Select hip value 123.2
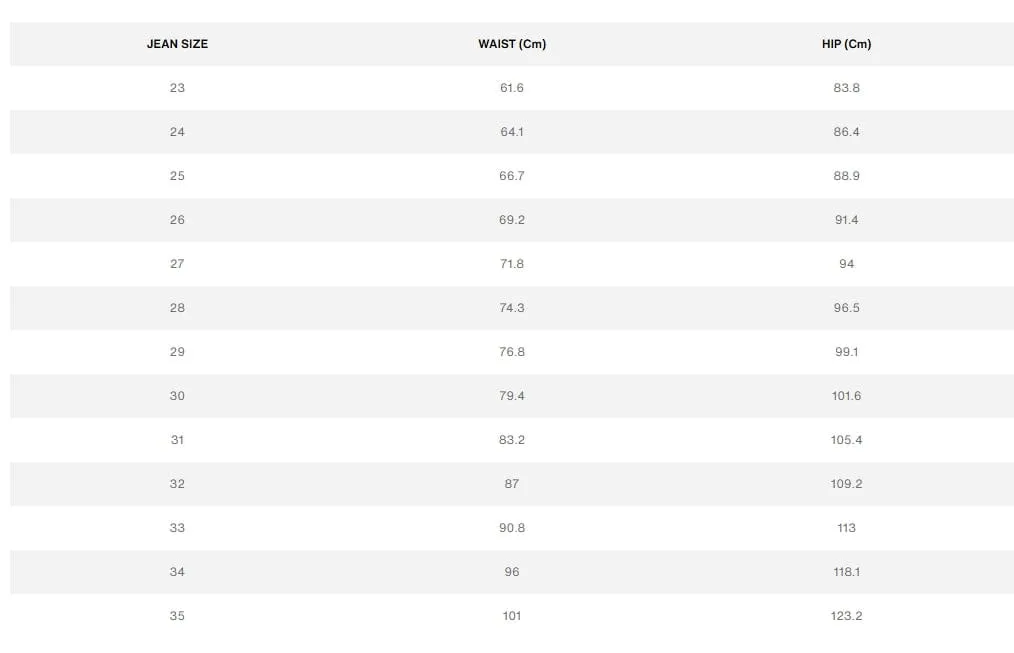1014x653 pixels. point(847,616)
